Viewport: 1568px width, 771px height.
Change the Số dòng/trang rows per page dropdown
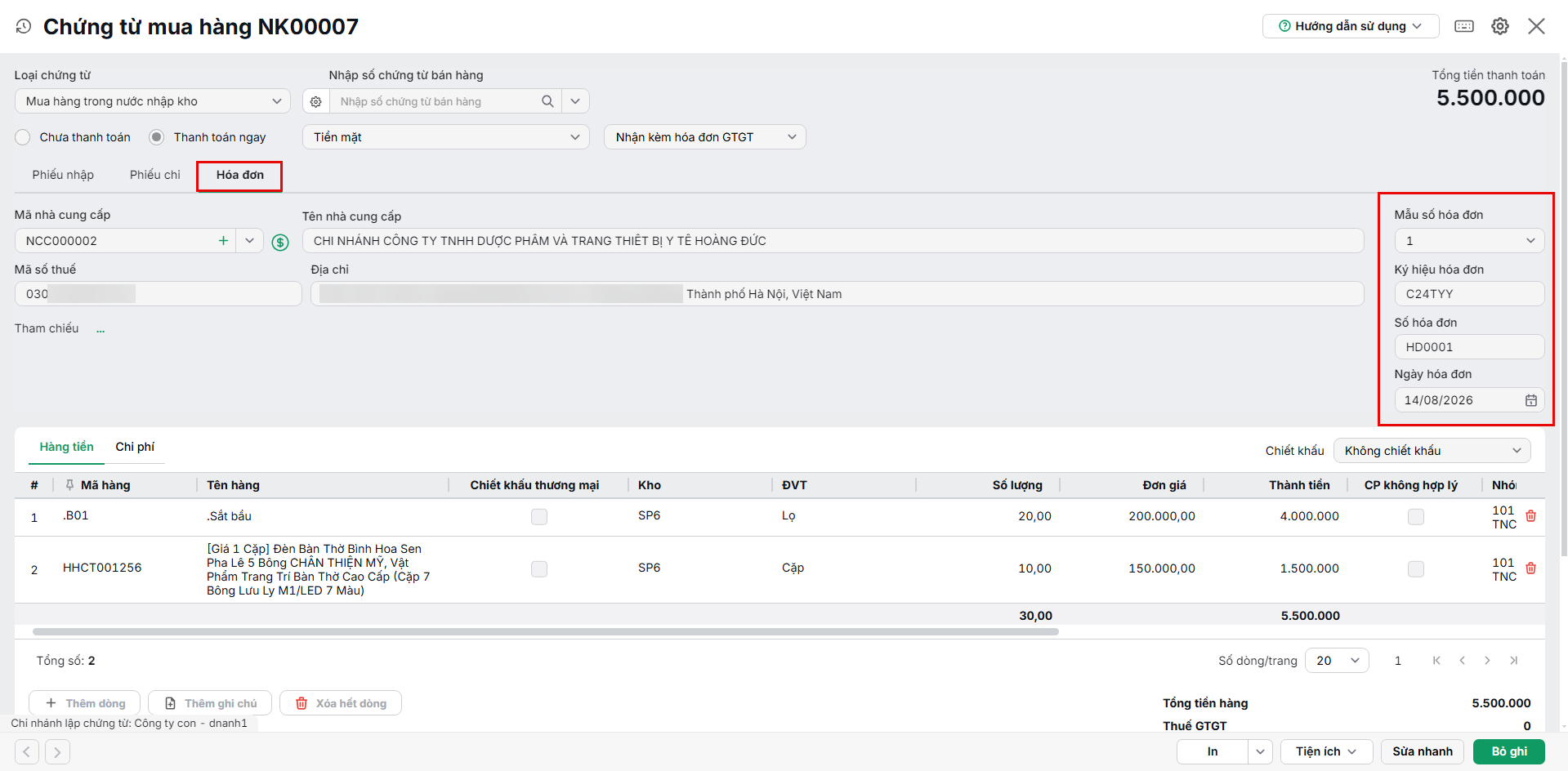(x=1337, y=661)
